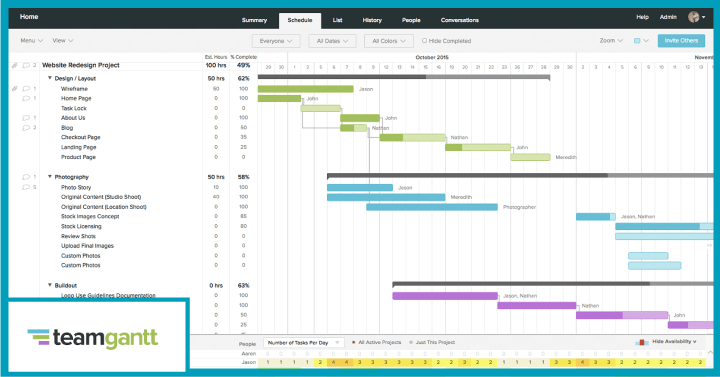Select the Stock Images Concept task

click(x=90, y=216)
